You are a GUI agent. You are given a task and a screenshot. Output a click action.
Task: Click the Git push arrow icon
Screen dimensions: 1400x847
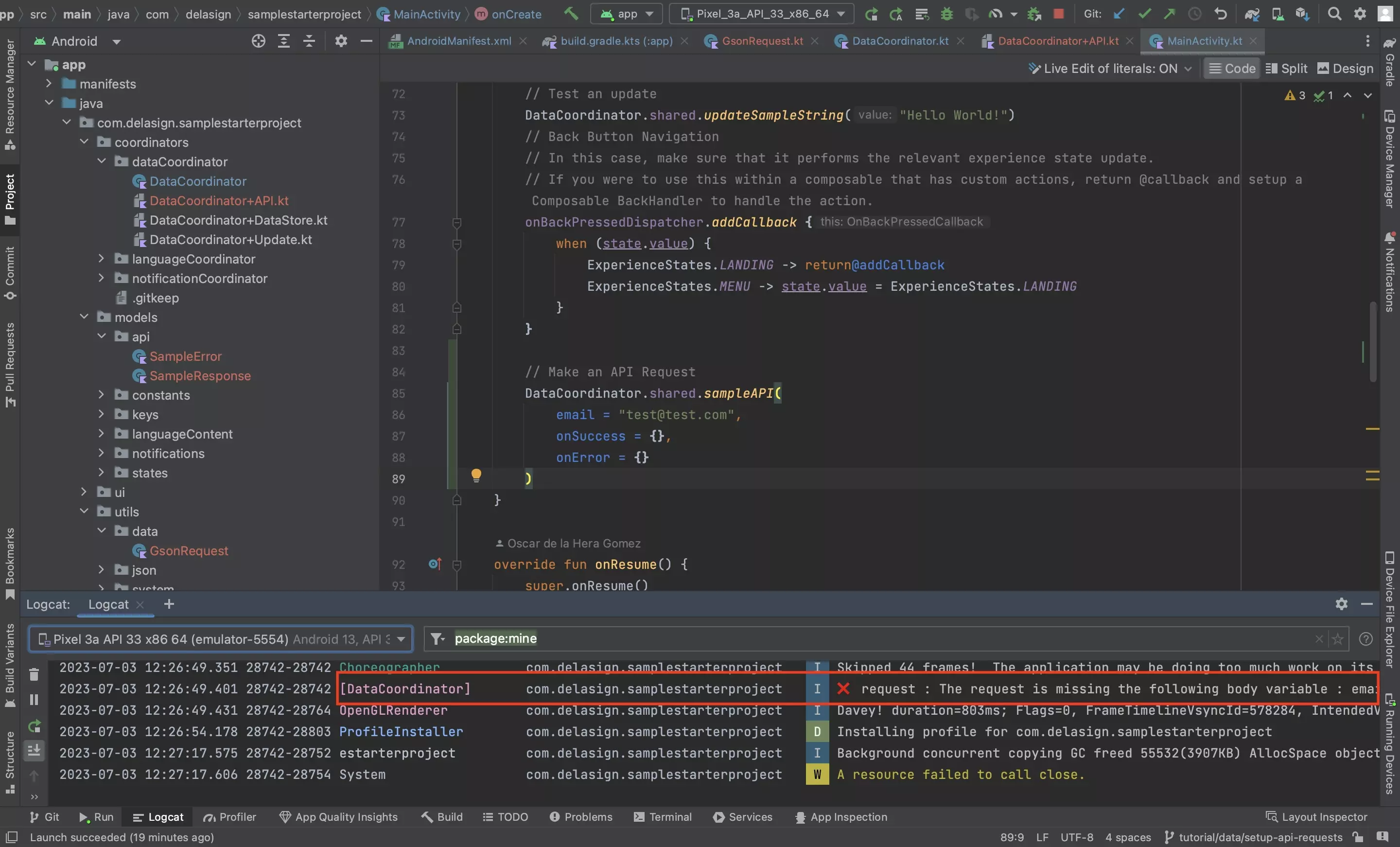pos(1169,14)
